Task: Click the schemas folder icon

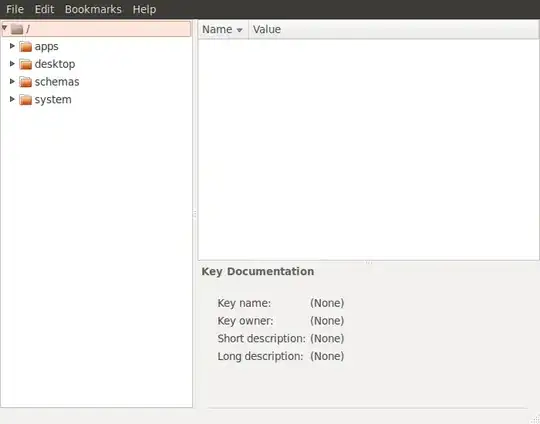Action: [x=25, y=82]
